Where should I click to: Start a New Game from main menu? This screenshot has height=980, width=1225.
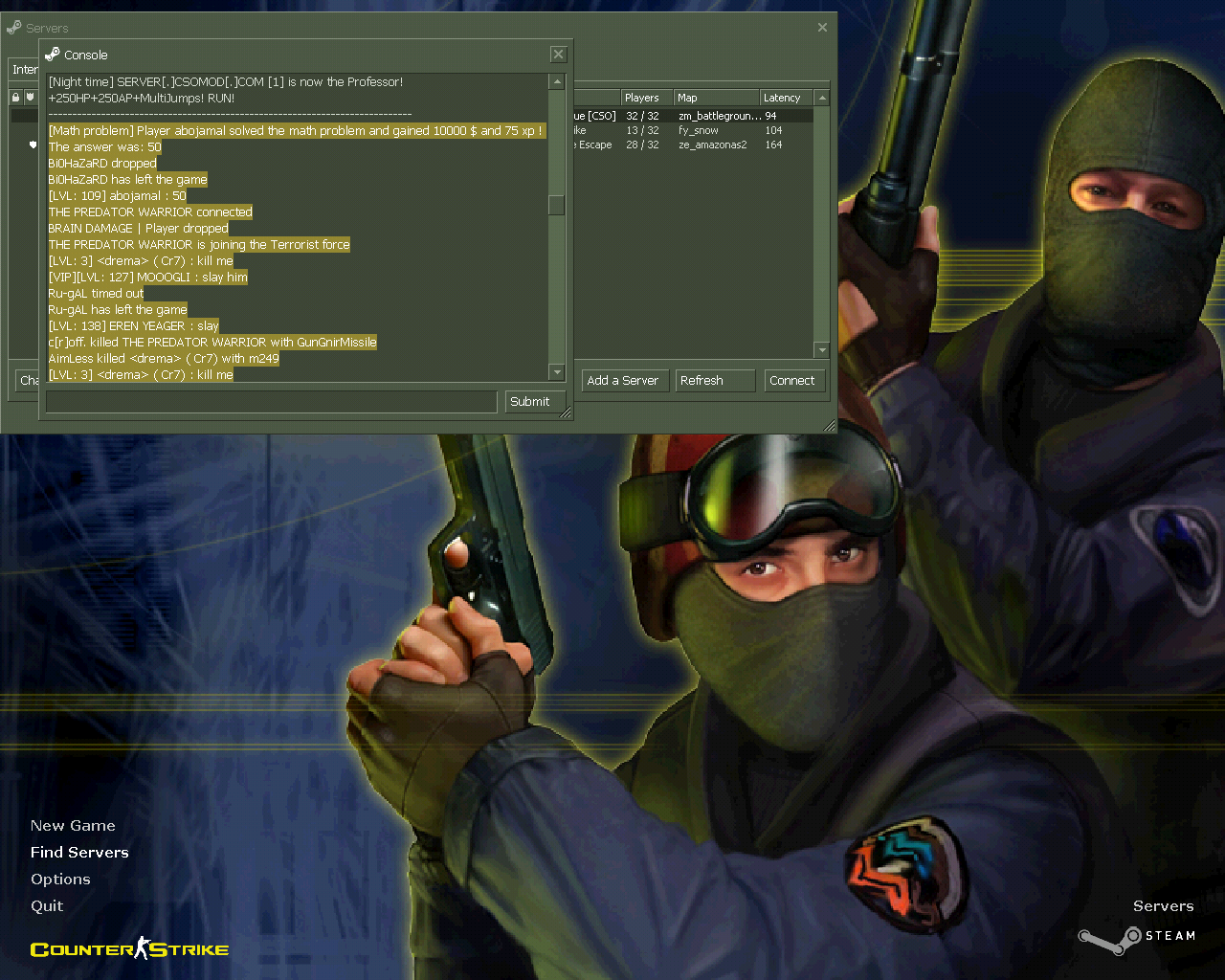click(x=73, y=826)
